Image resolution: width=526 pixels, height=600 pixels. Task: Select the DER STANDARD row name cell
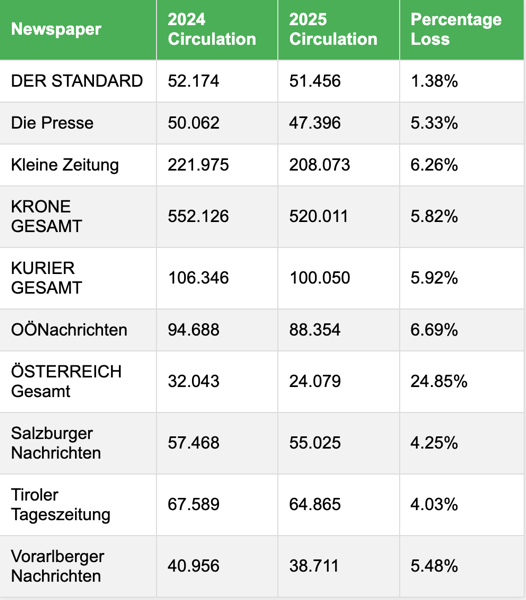click(x=78, y=81)
